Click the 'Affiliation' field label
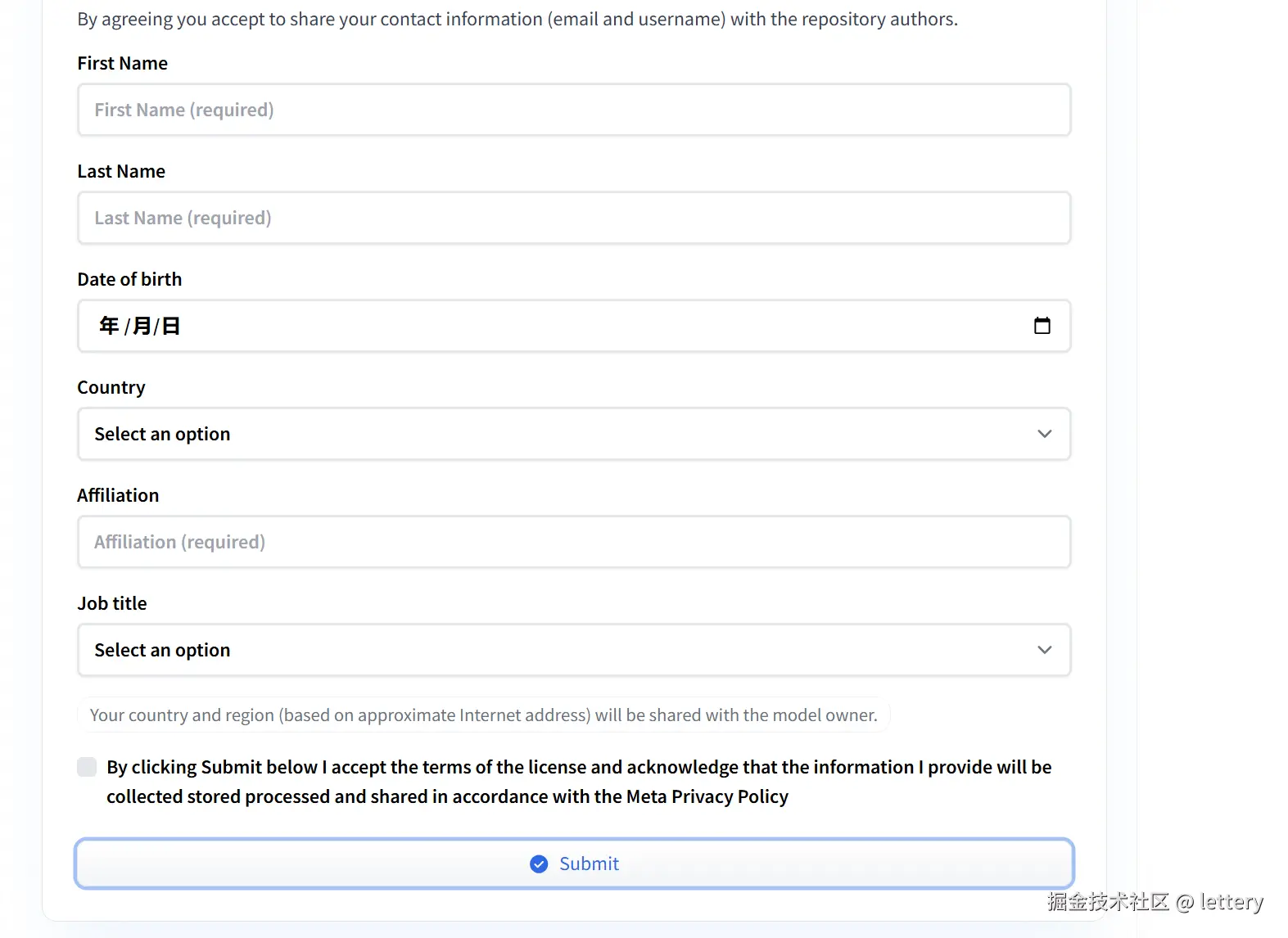 (118, 495)
